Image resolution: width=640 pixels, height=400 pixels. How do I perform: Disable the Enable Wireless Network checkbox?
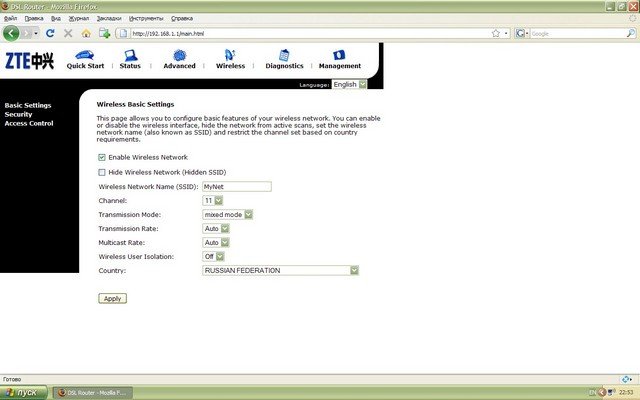[x=102, y=157]
